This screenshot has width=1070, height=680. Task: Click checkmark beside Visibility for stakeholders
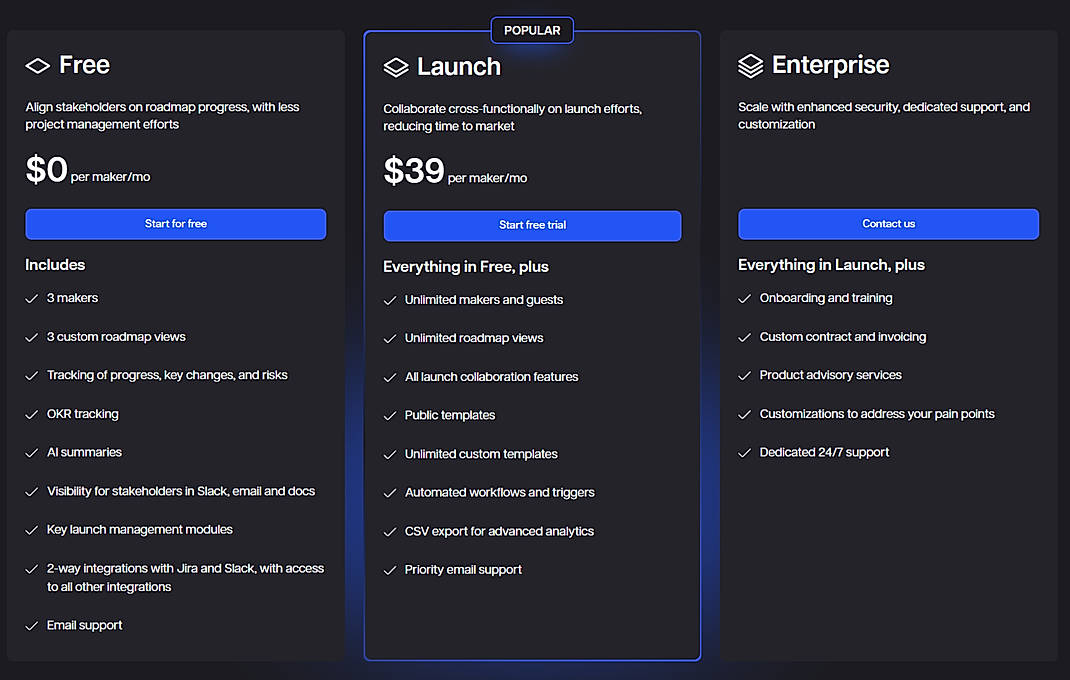[x=31, y=492]
